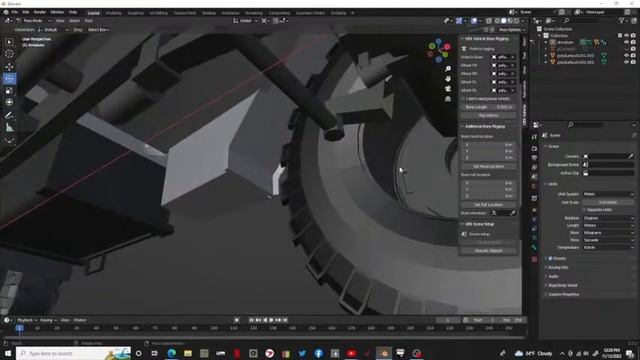Toggle visibility of first polySurface object
The image size is (640, 360).
(626, 56)
